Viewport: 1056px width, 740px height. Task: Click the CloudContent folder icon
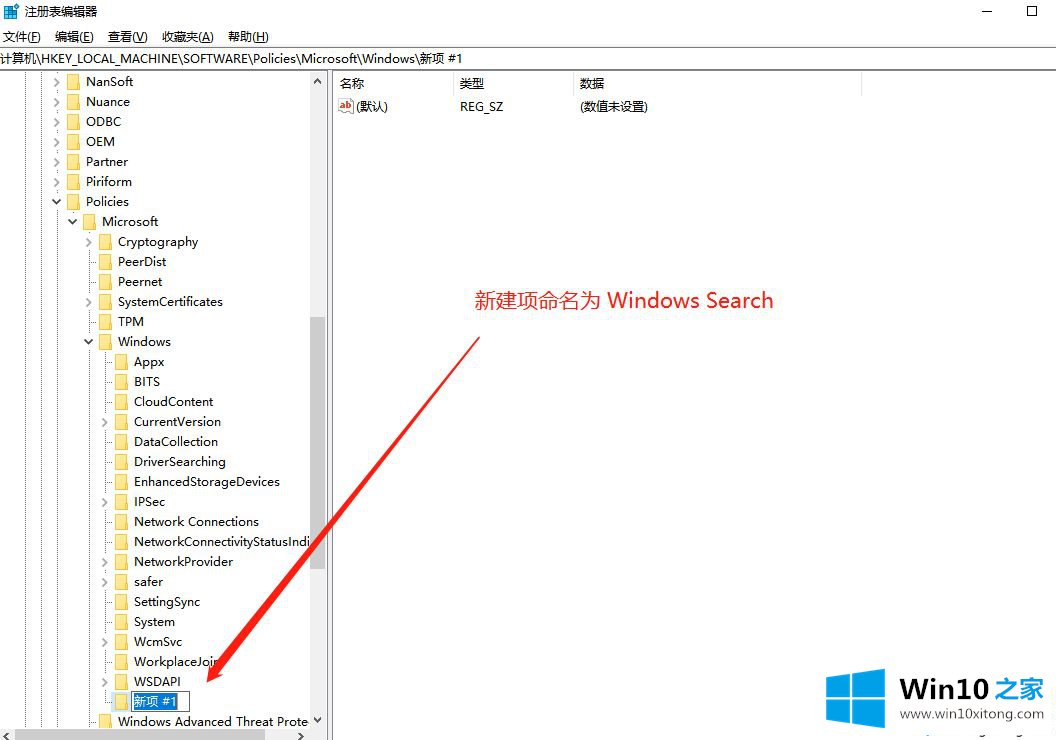pyautogui.click(x=121, y=402)
